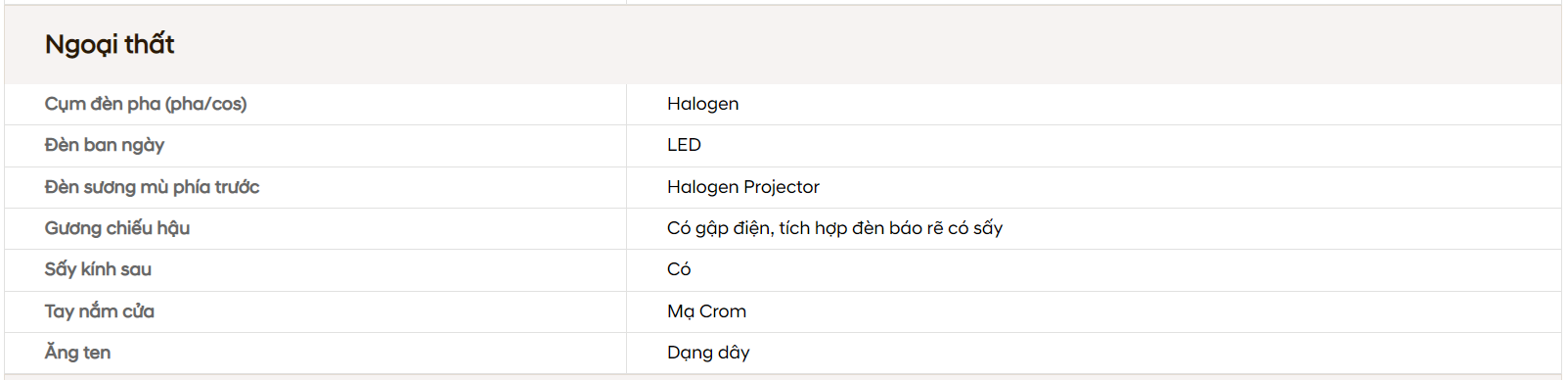Select the 'Sấy kính sau' row label

98,269
